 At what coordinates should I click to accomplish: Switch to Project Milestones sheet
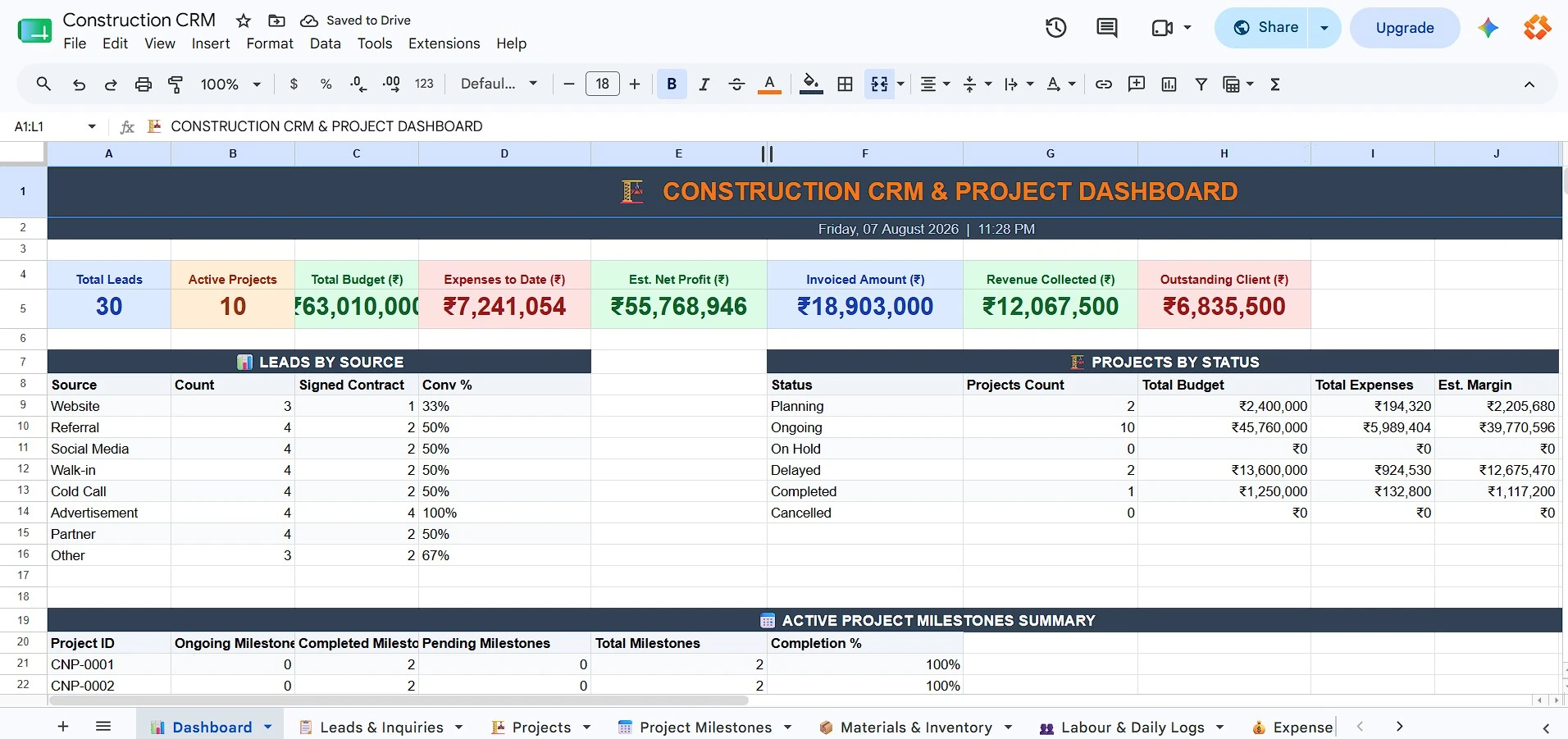[705, 728]
